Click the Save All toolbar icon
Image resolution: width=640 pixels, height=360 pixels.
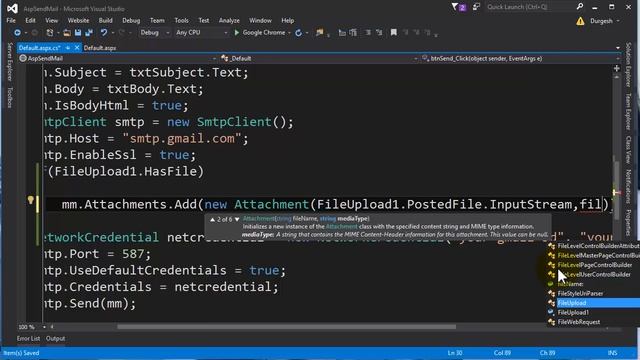point(89,33)
